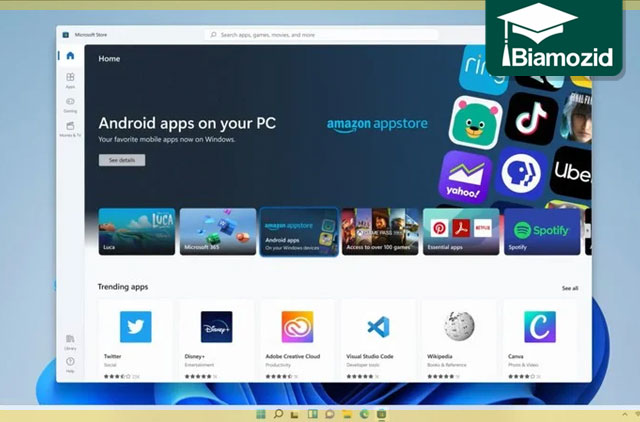Open Help from the sidebar

coord(70,364)
